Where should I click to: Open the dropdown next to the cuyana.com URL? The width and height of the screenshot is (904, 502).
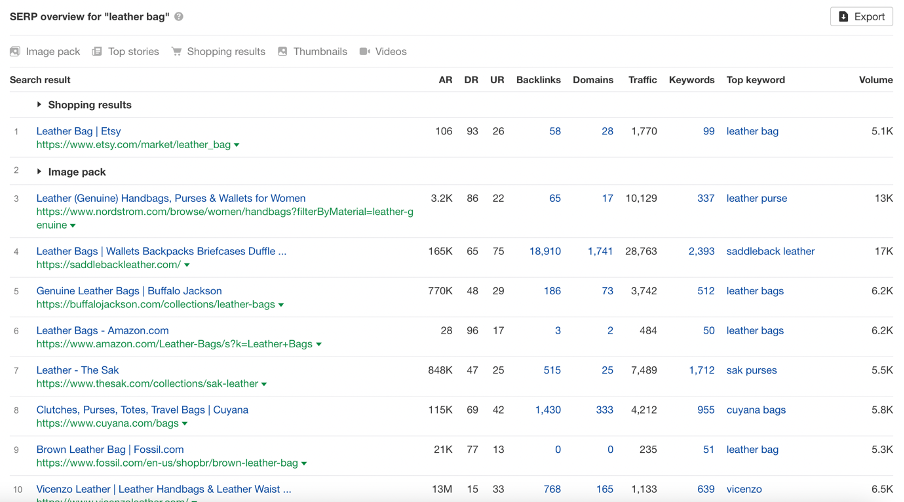click(x=184, y=424)
